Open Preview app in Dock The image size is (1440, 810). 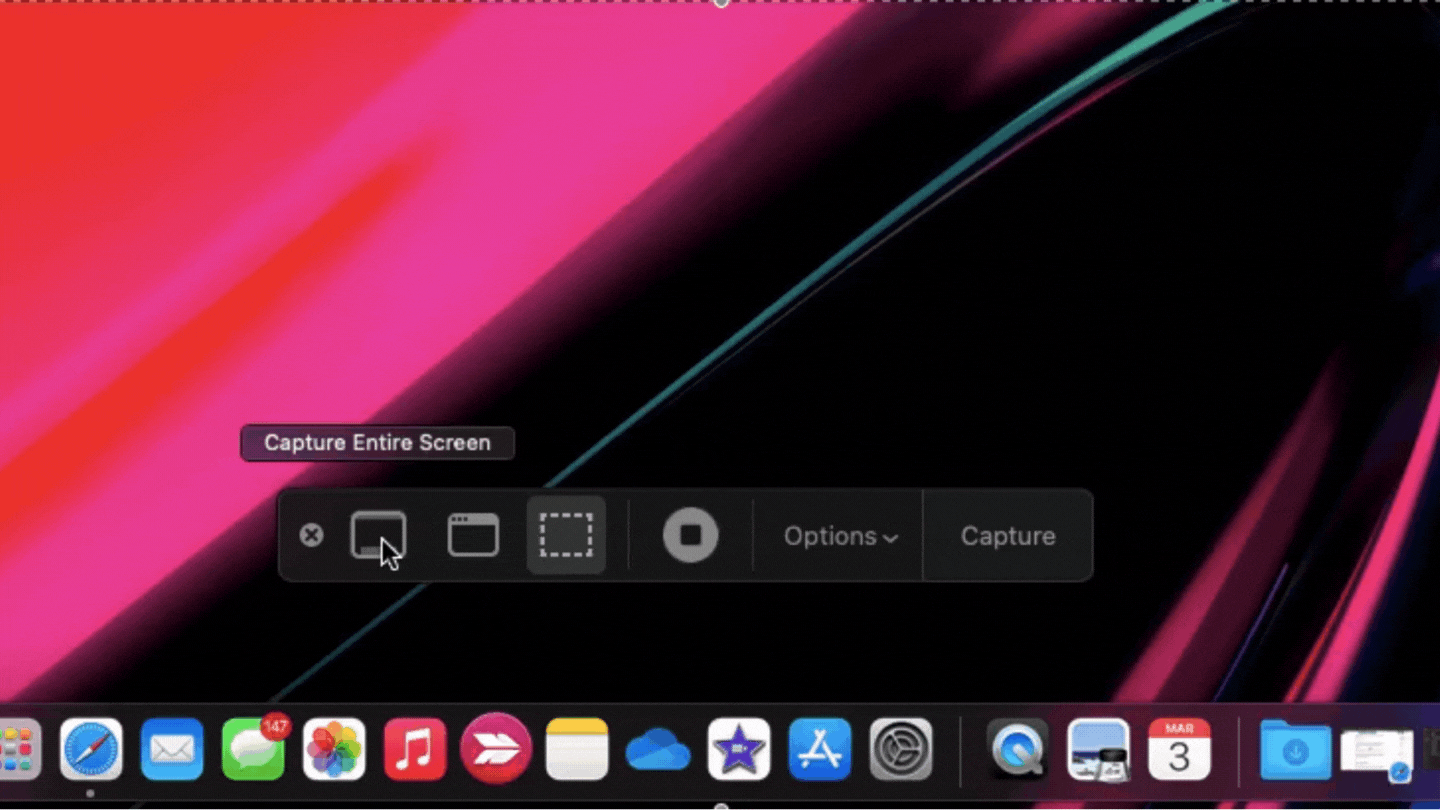click(x=1099, y=749)
